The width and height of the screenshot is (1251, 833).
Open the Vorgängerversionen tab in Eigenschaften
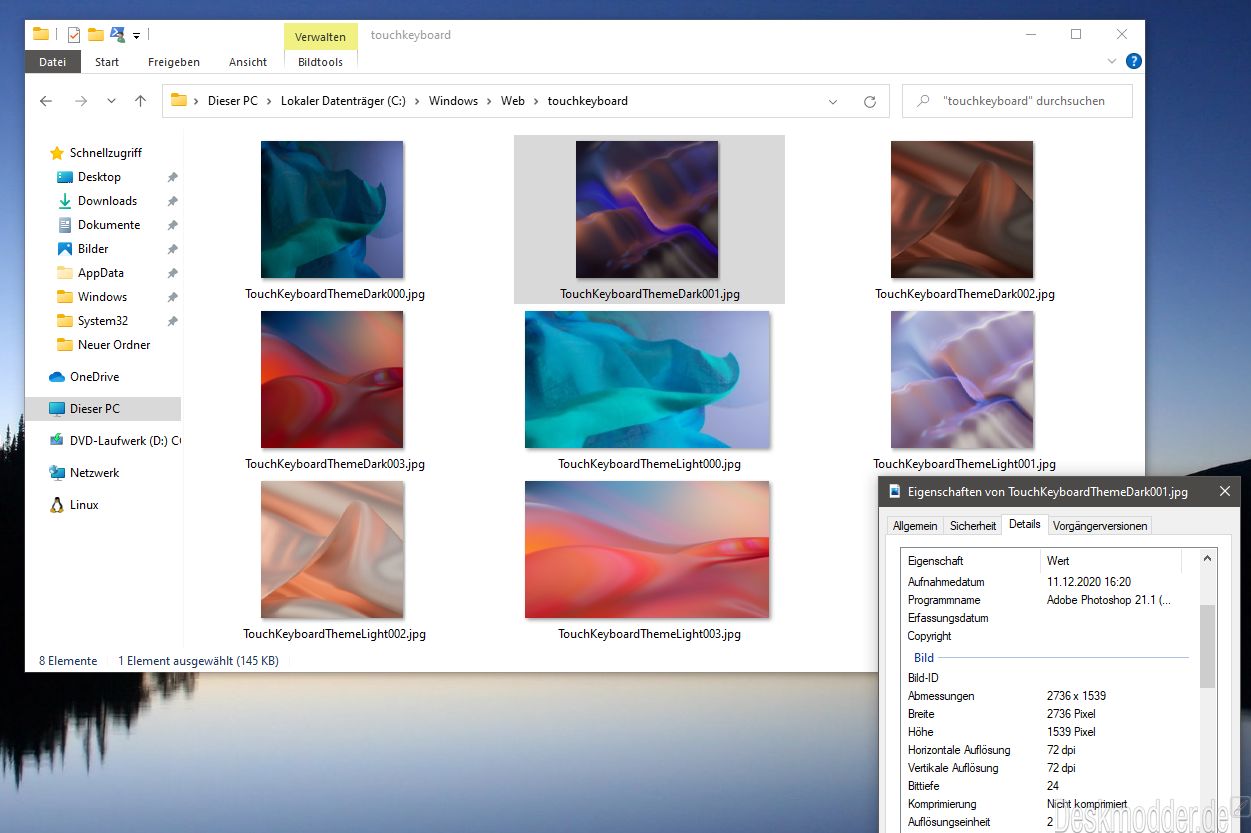pyautogui.click(x=1100, y=525)
